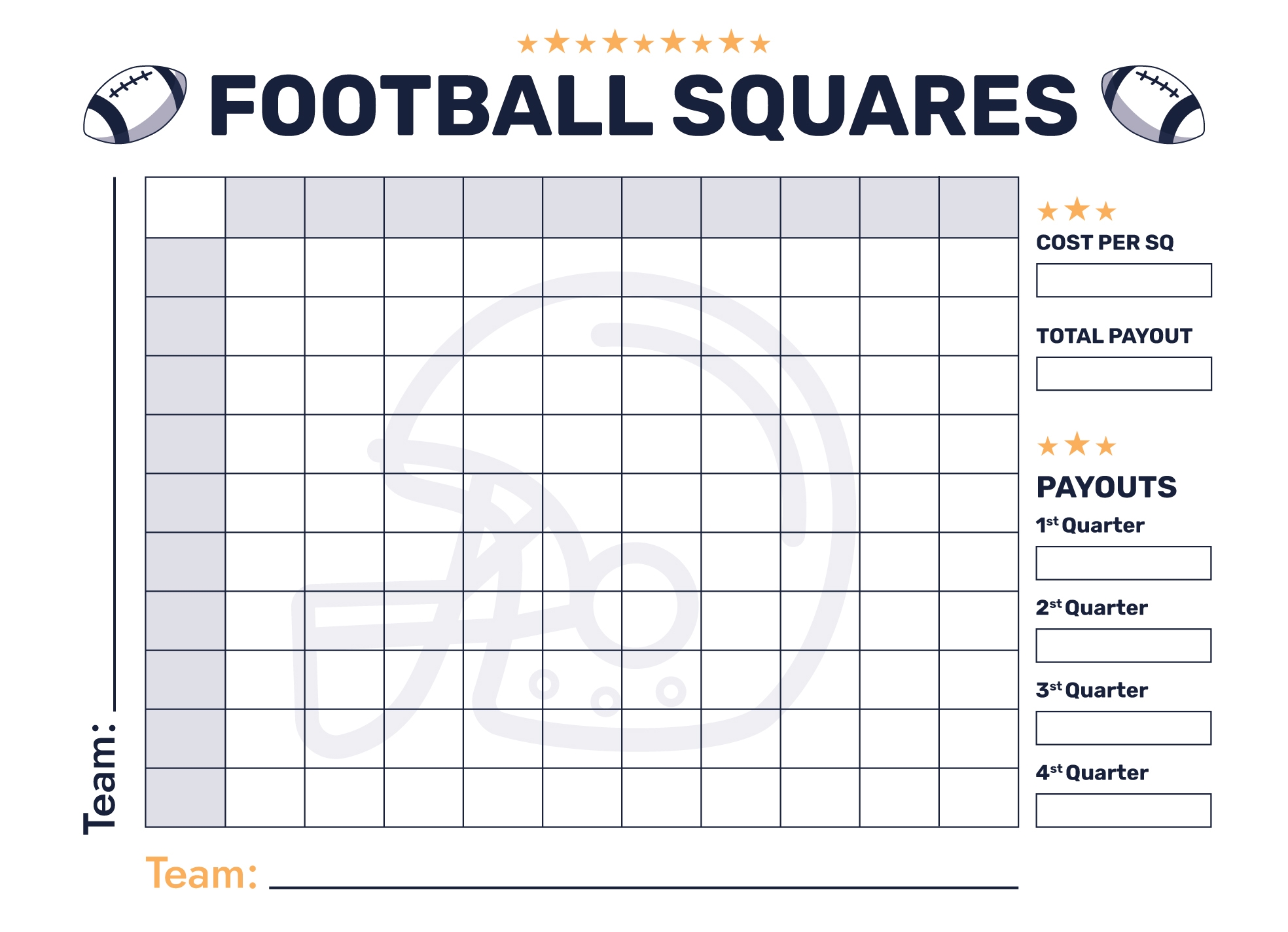Click the row of stars above the title
This screenshot has height=932, width=1288.
643,43
